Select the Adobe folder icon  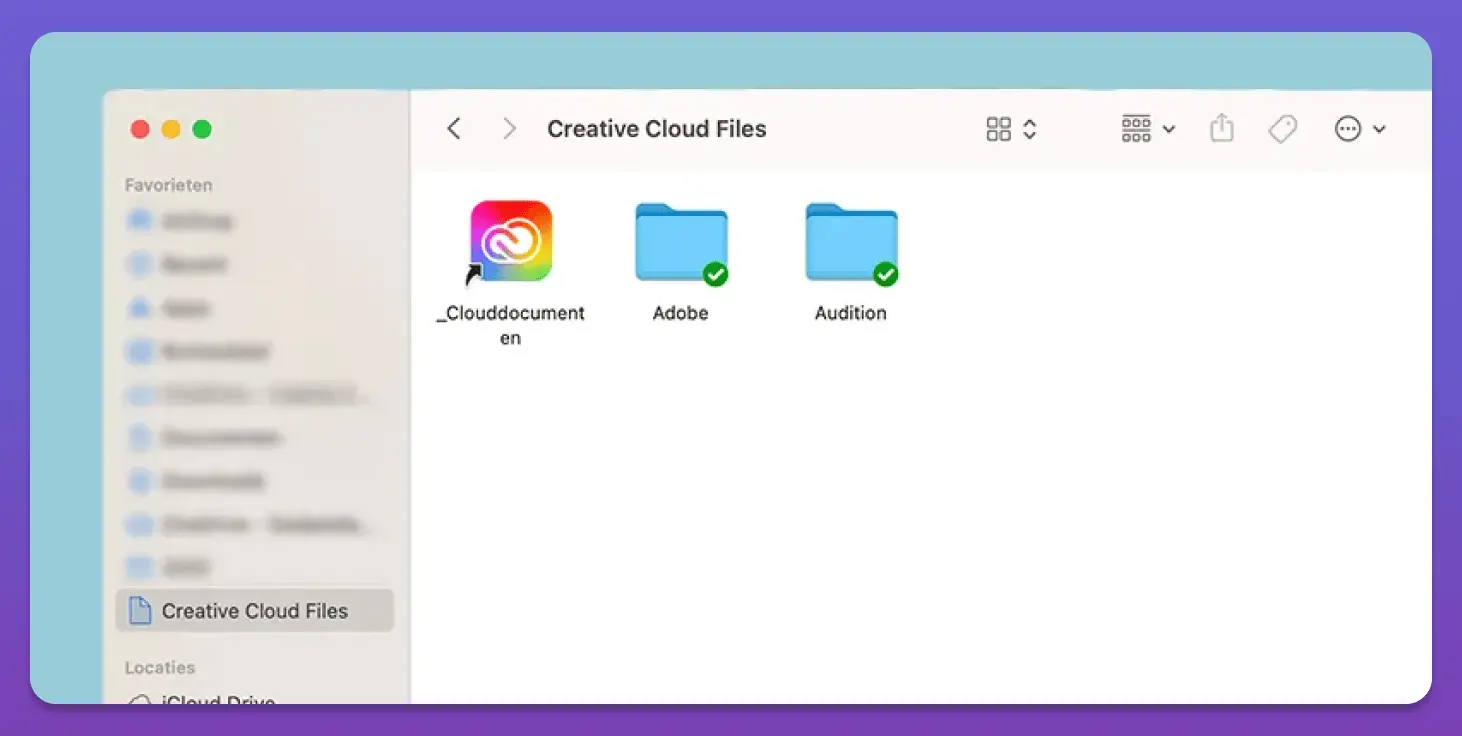pyautogui.click(x=680, y=242)
